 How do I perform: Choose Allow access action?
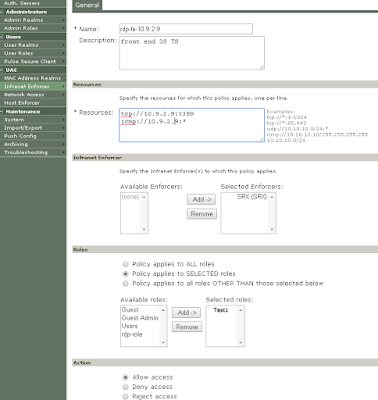(125, 377)
